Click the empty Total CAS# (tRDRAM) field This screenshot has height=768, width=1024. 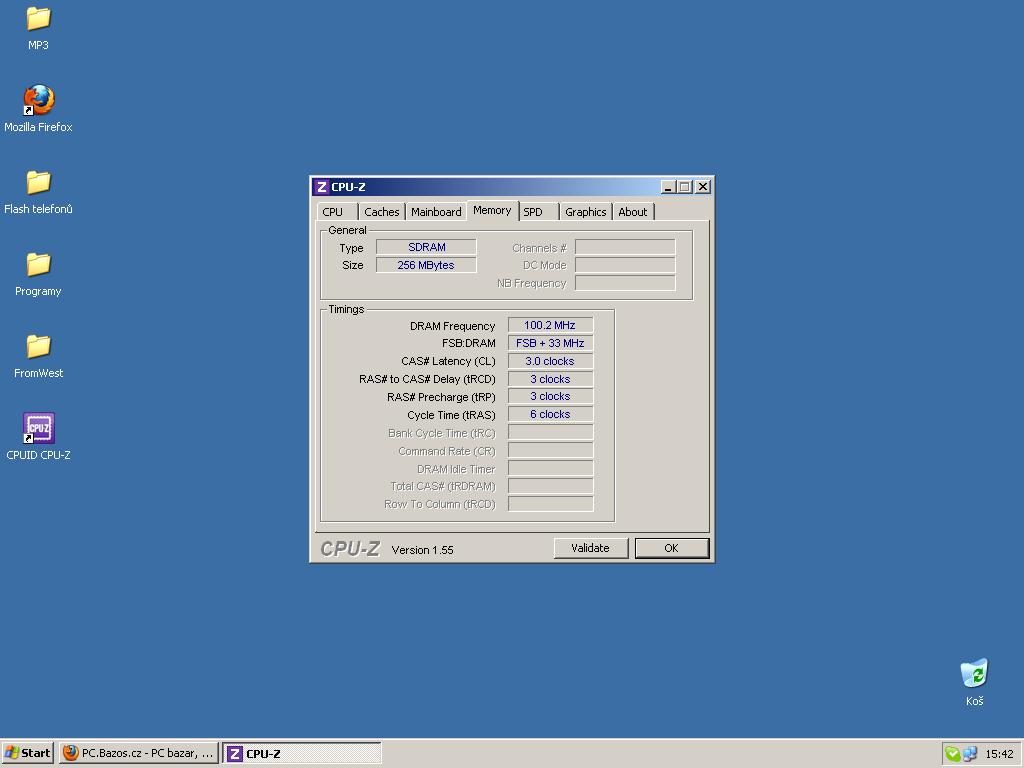tap(551, 486)
